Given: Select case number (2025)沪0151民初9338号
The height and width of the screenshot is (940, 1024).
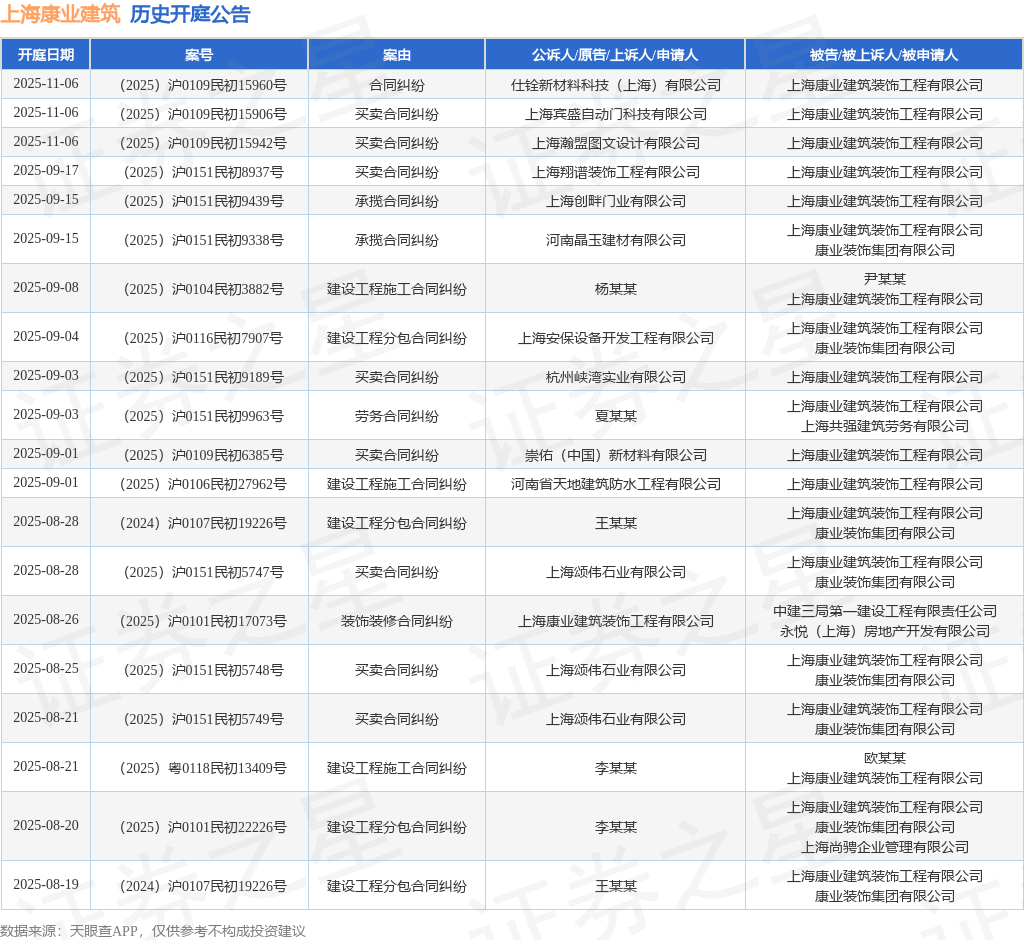Looking at the screenshot, I should [x=203, y=240].
